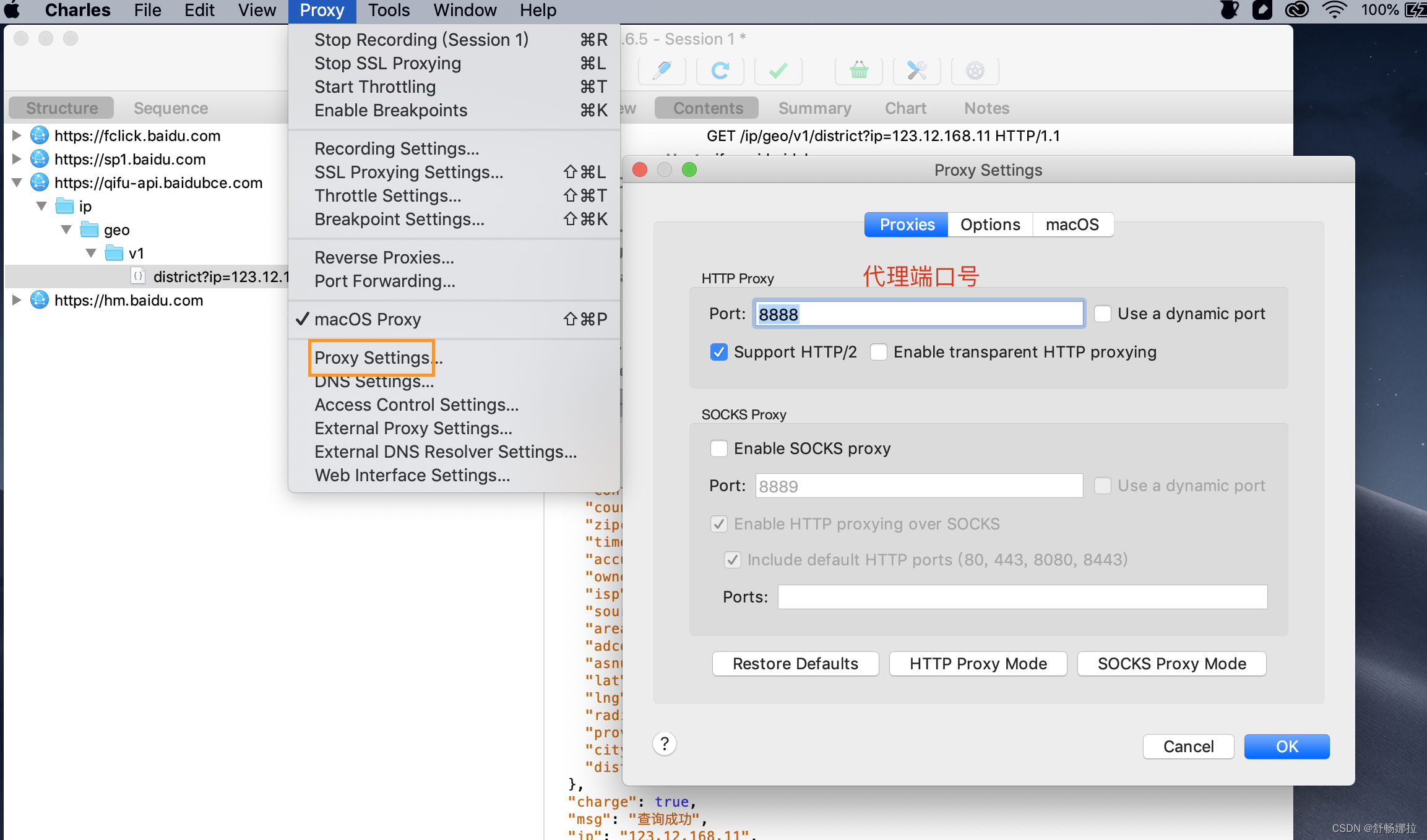Screen dimensions: 1427x840
Task: Choose Enable Breakpoints menu item
Action: coord(454,110)
